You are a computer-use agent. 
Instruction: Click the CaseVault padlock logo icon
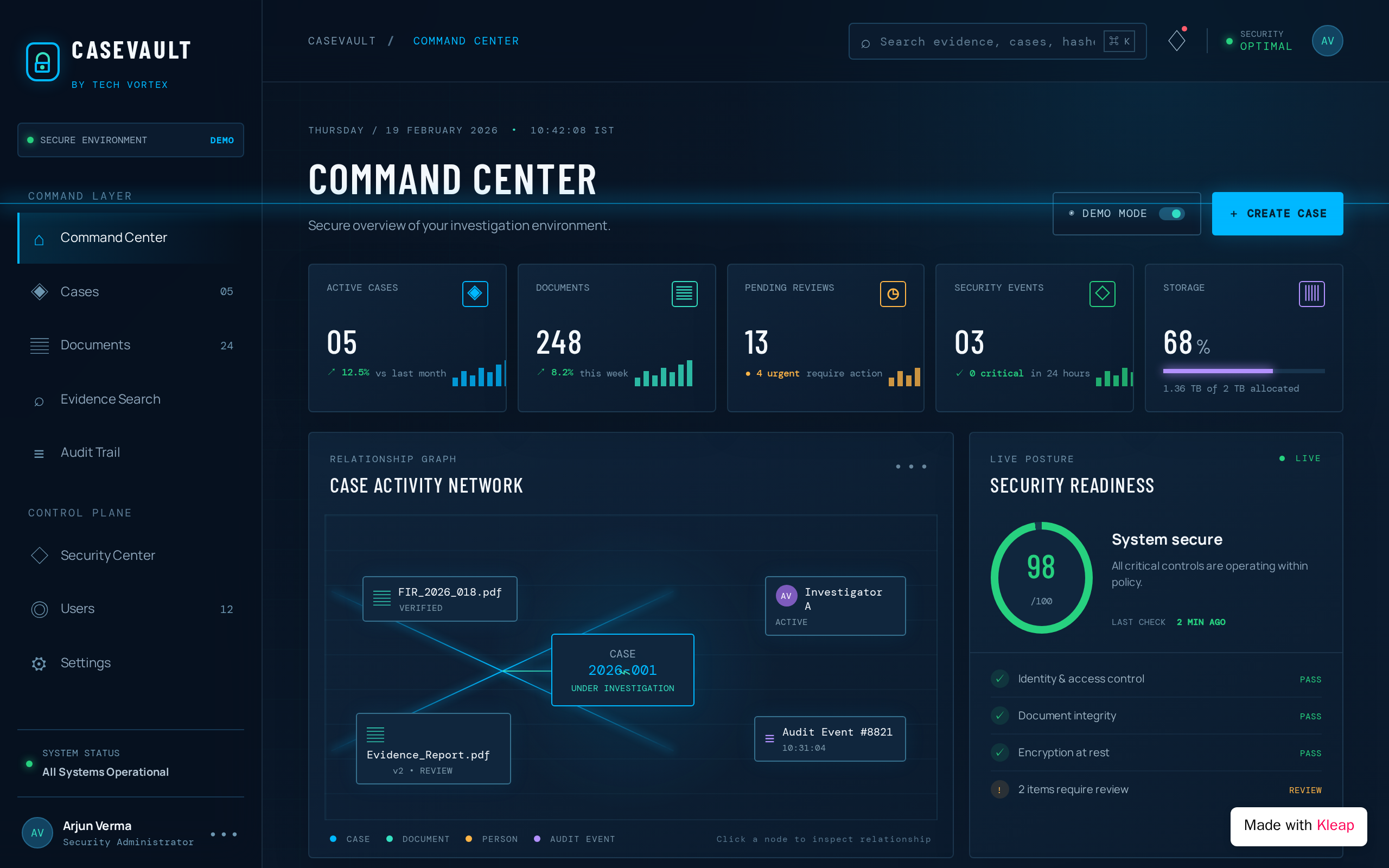pos(42,62)
